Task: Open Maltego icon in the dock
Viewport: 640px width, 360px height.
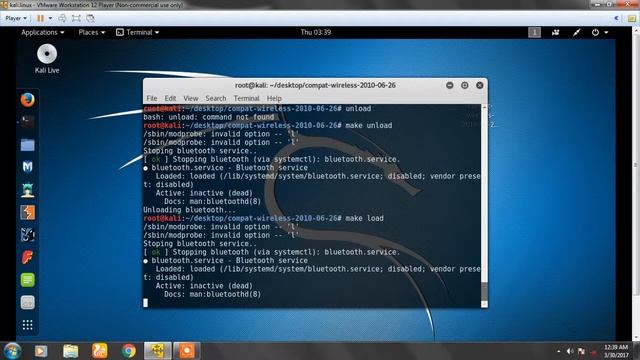Action: 27,235
